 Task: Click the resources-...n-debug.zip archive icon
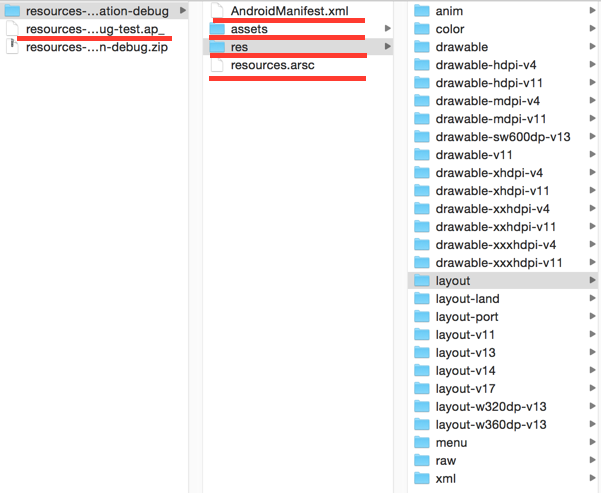pyautogui.click(x=12, y=47)
